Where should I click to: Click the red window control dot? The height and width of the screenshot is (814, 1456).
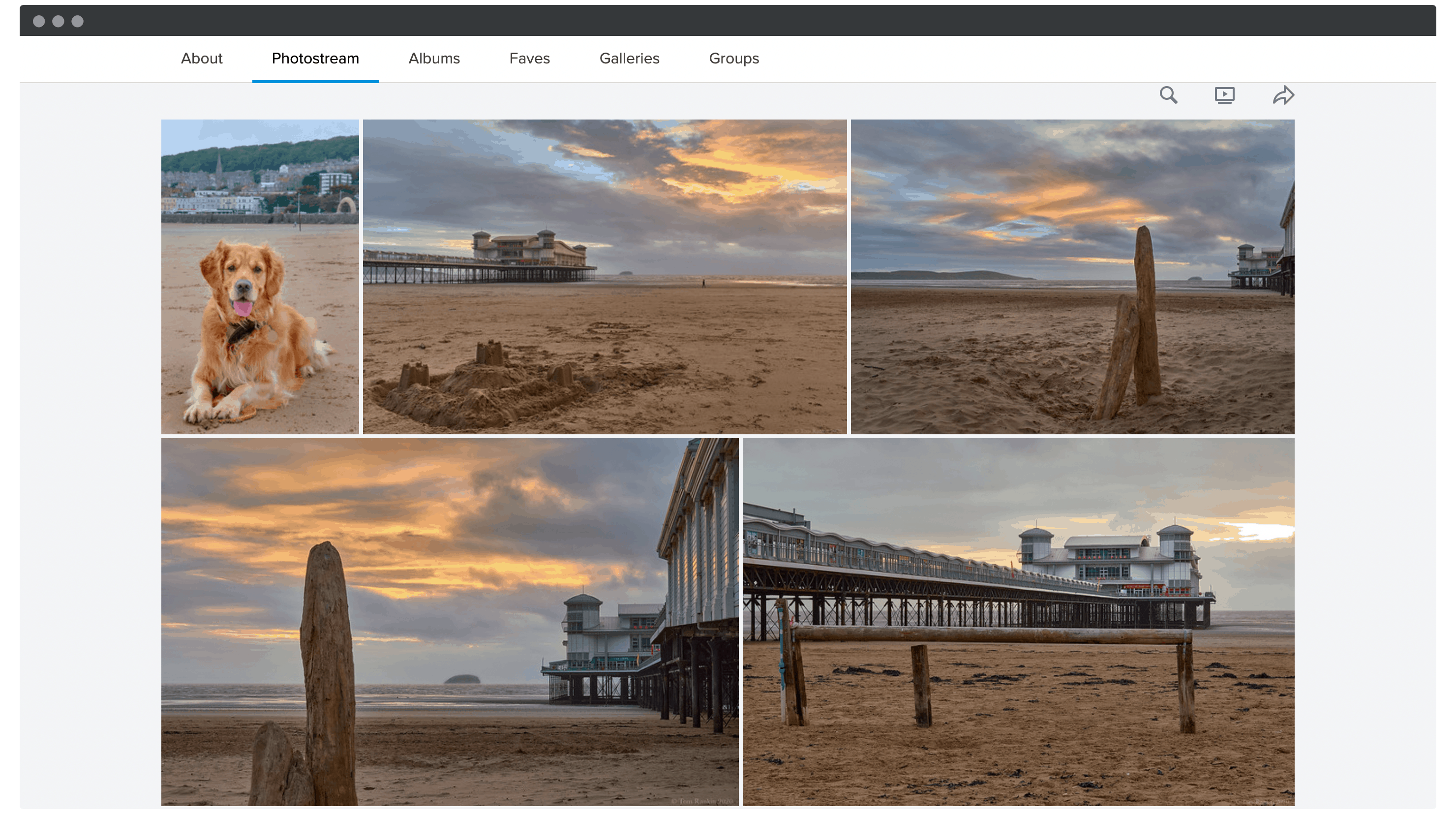pos(39,21)
